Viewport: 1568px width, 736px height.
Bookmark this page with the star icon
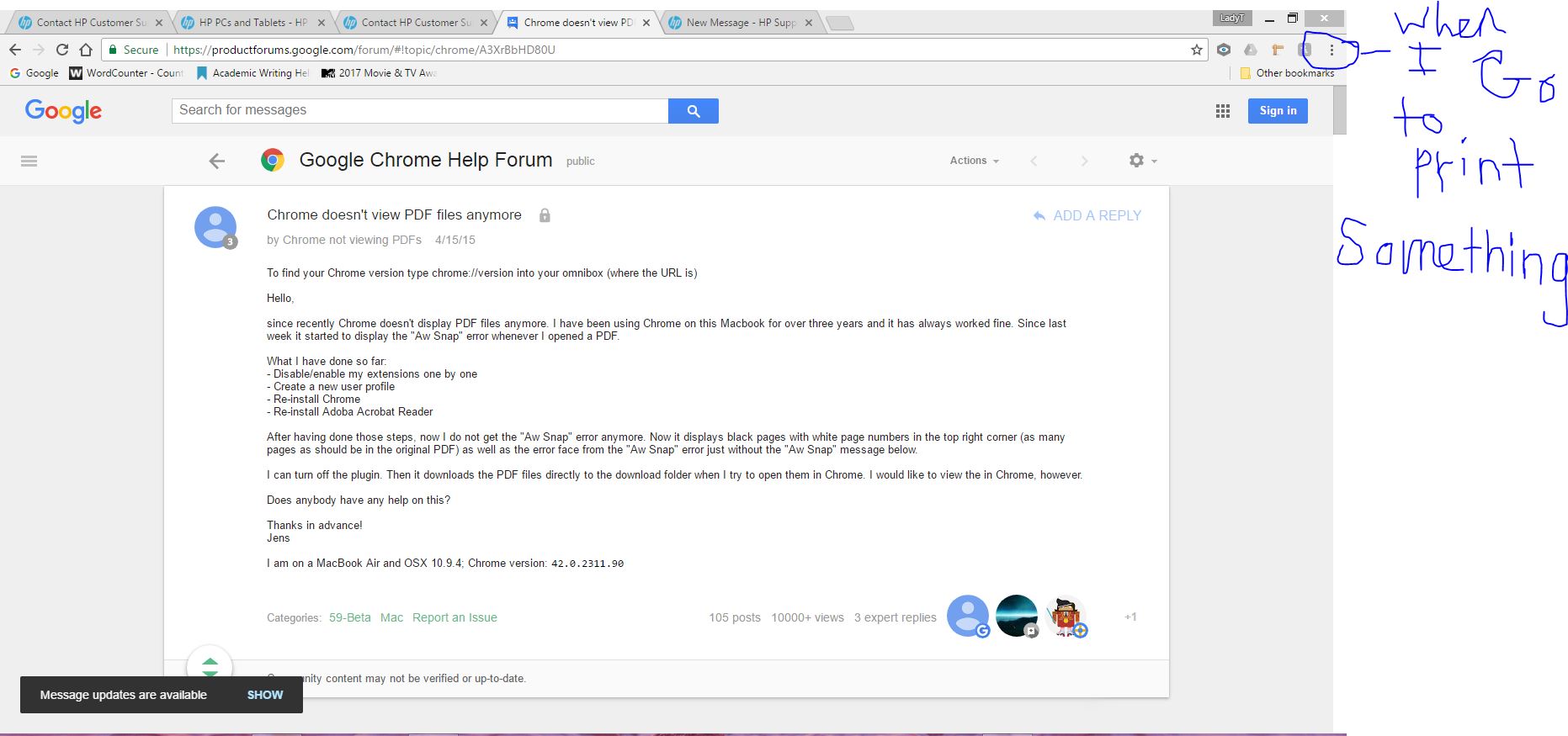coord(1197,50)
